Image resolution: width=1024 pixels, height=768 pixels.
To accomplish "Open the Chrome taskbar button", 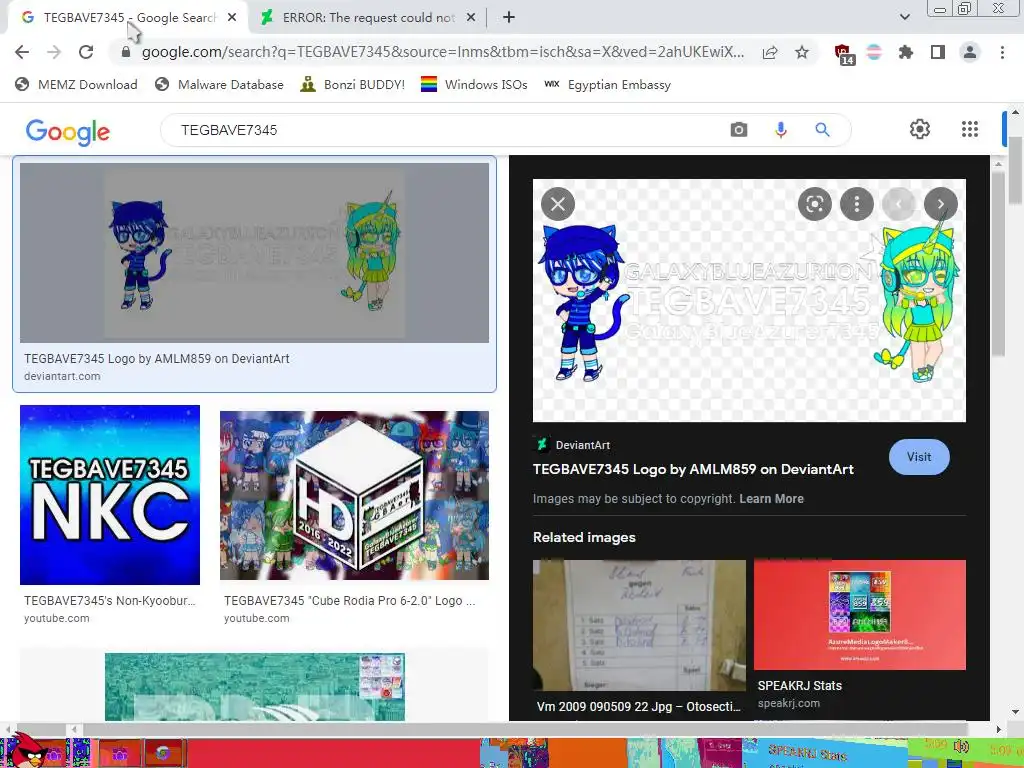I will [x=162, y=754].
